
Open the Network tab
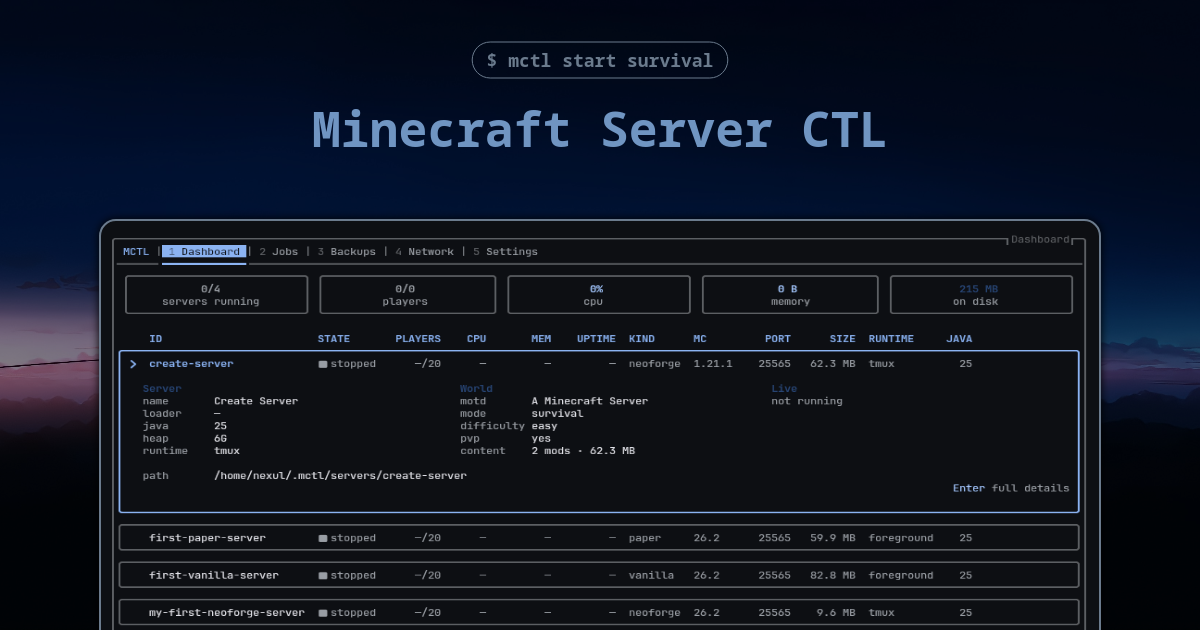point(424,252)
